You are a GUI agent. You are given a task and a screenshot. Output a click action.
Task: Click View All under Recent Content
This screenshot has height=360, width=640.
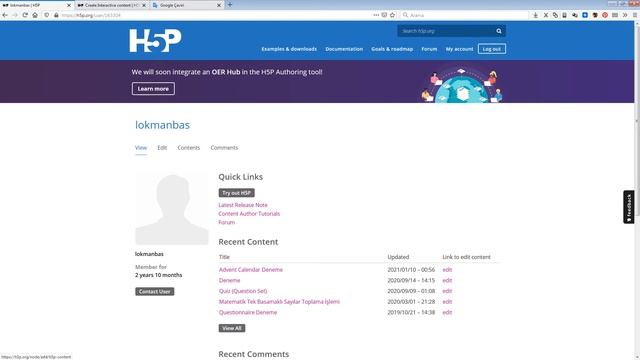click(232, 328)
